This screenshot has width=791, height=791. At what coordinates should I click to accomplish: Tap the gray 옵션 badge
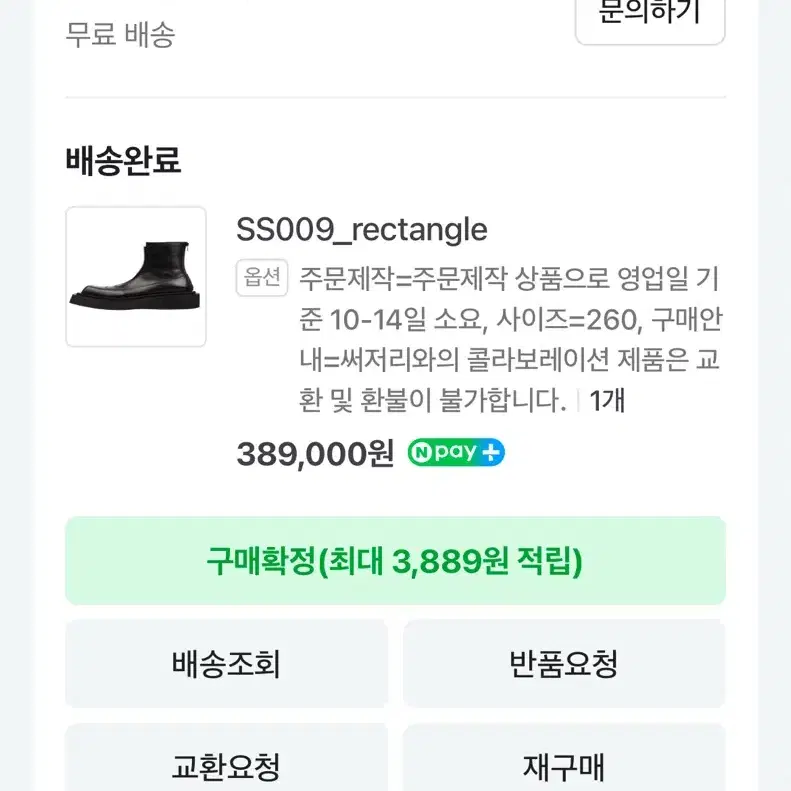263,278
